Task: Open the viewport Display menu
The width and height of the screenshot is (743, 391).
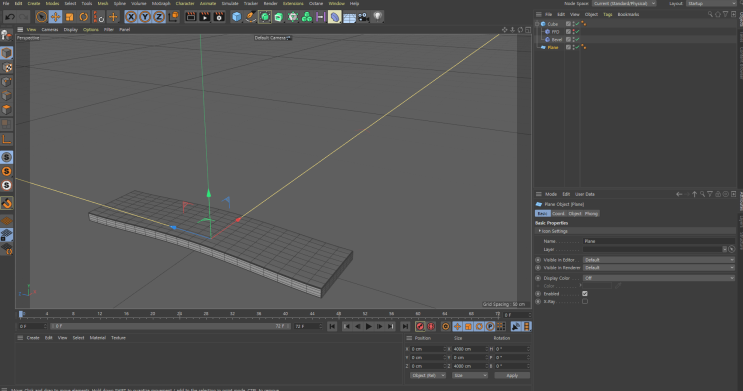Action: click(71, 29)
